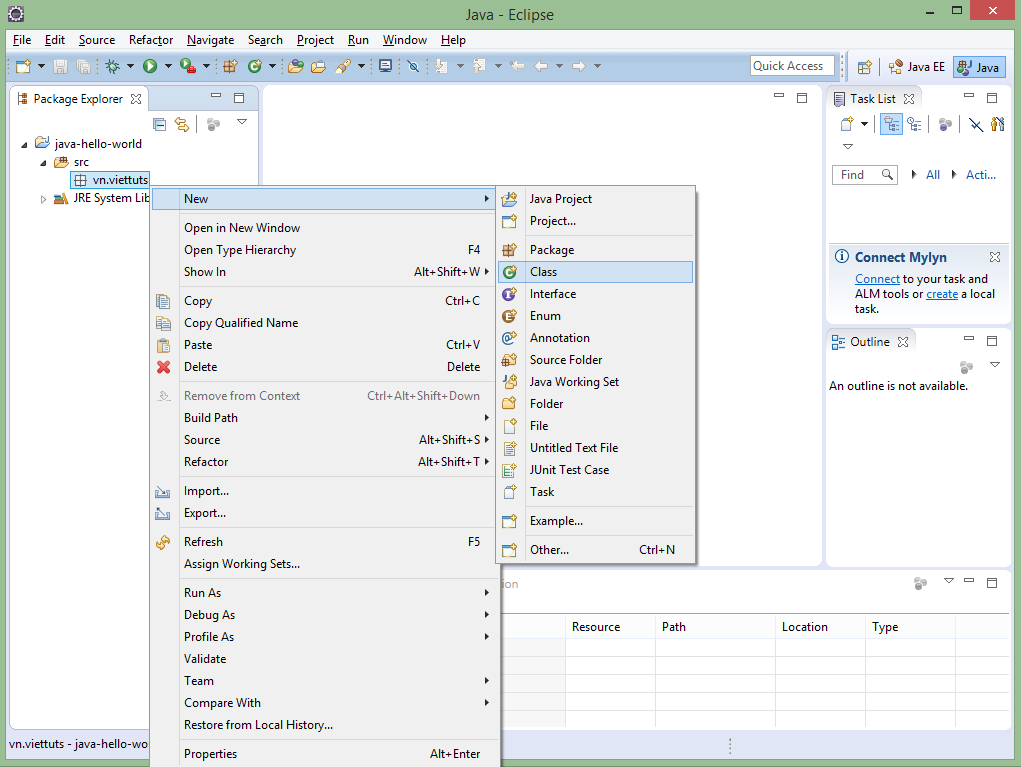Toggle Scheduled view in Task List
Screen dimensions: 1021x767
(x=915, y=124)
